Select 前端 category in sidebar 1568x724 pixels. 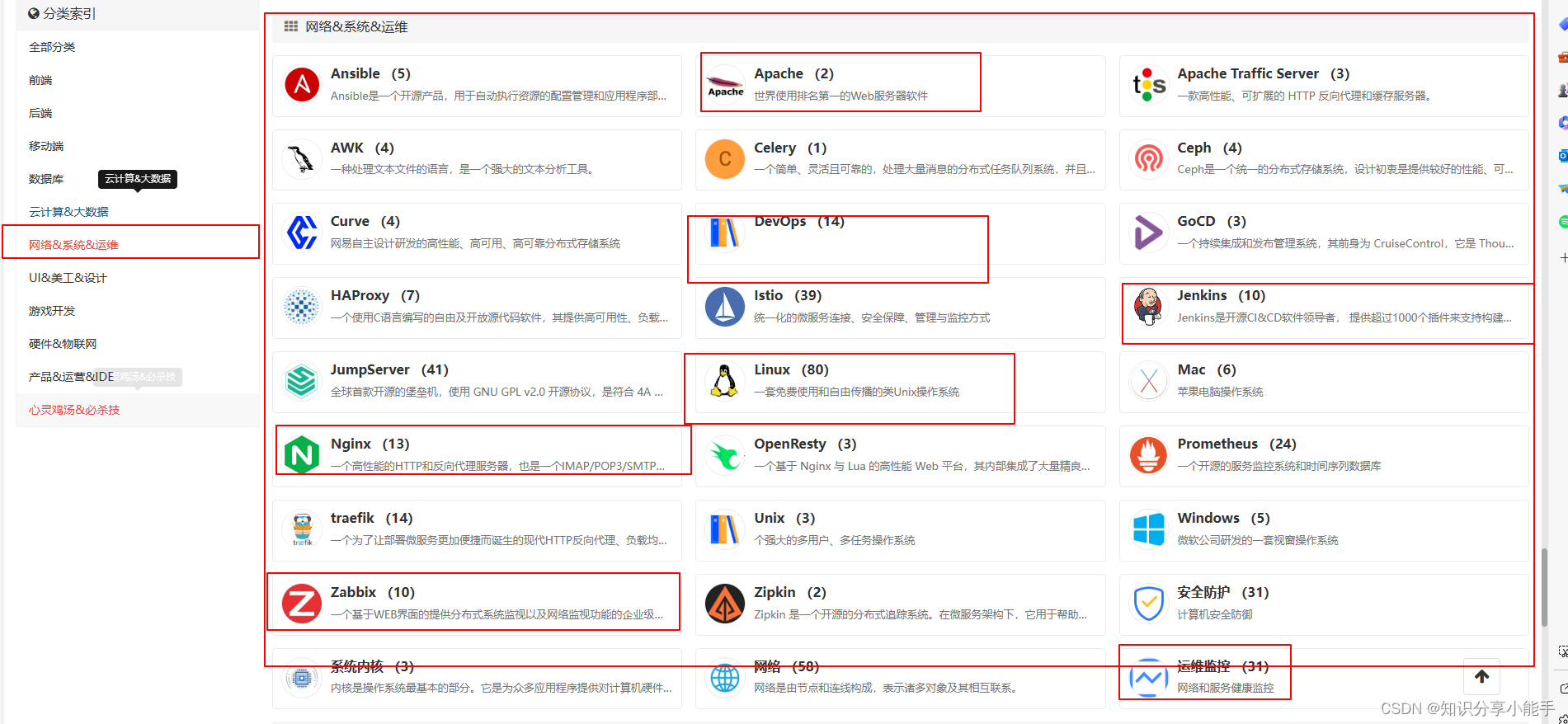tap(40, 80)
